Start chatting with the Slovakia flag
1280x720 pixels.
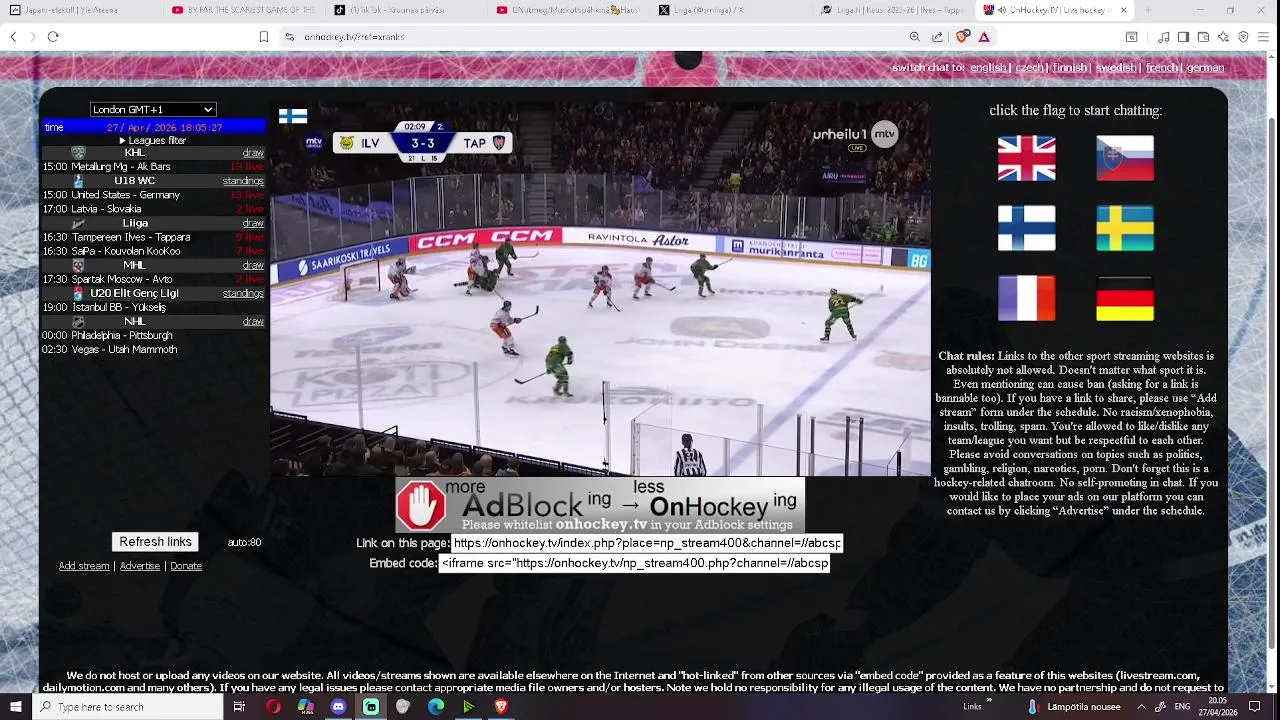[1125, 158]
